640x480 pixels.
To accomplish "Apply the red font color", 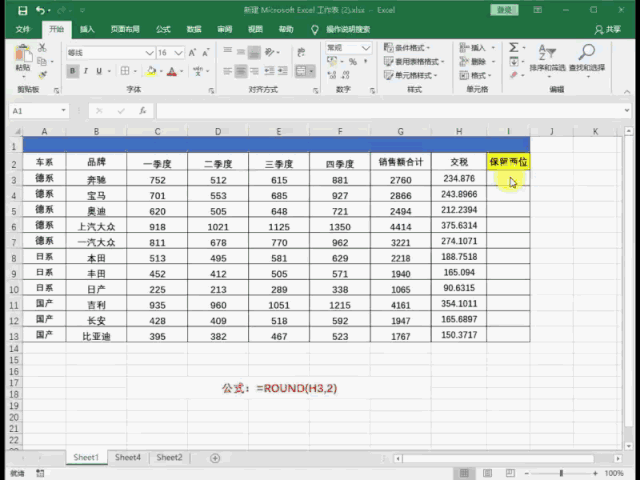I will (x=172, y=71).
